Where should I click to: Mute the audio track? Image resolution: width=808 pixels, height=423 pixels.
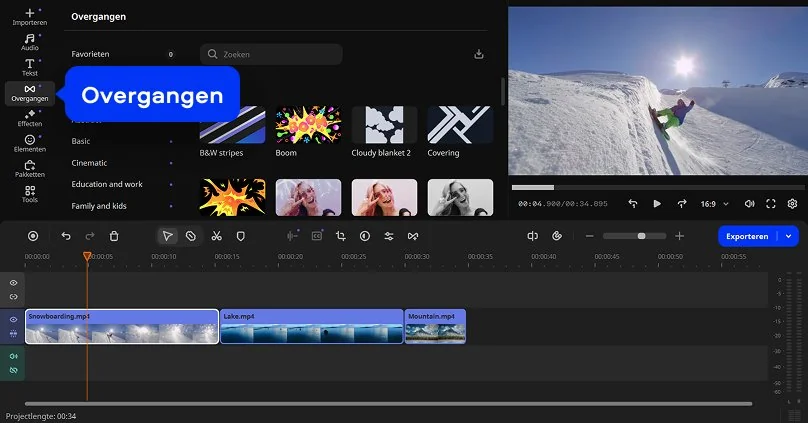[x=14, y=356]
